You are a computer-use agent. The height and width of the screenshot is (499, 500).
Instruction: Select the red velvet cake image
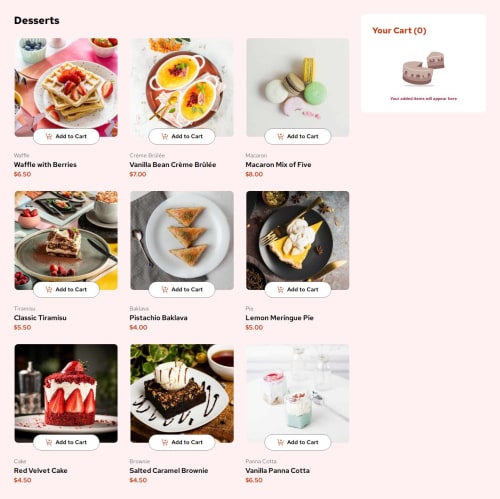[66, 393]
